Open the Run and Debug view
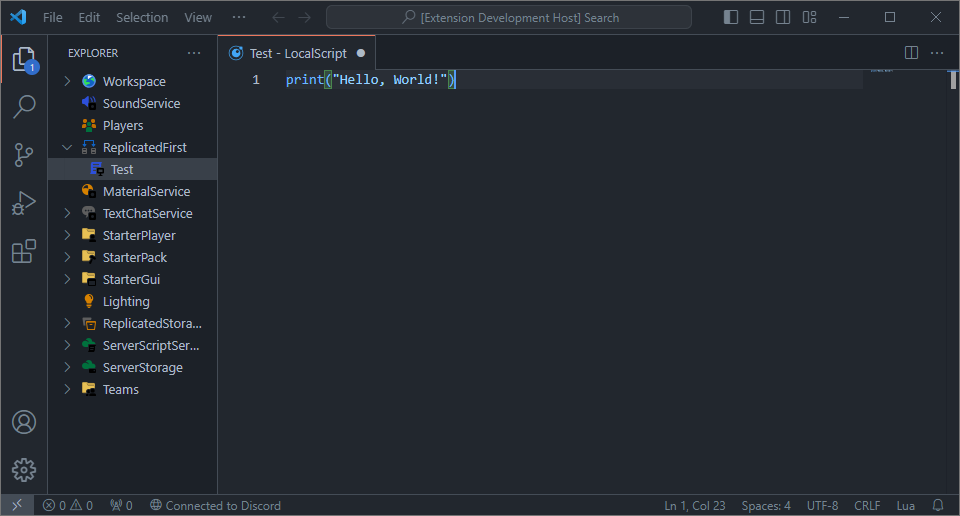Viewport: 960px width, 516px height. tap(24, 203)
